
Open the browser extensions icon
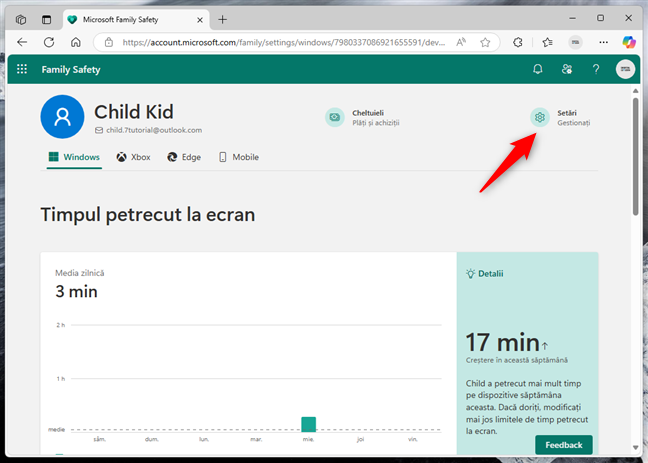pos(517,42)
